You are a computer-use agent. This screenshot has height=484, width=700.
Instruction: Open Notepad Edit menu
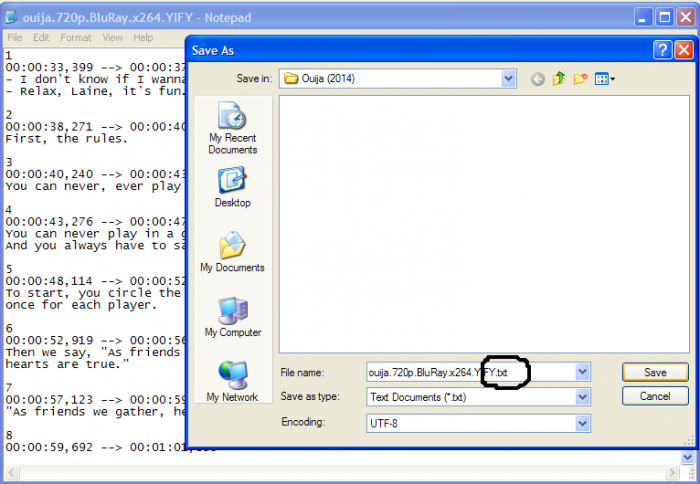pos(41,38)
